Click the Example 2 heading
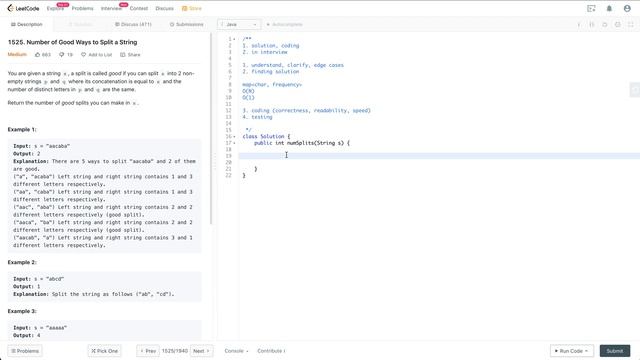This screenshot has width=640, height=360. click(22, 262)
